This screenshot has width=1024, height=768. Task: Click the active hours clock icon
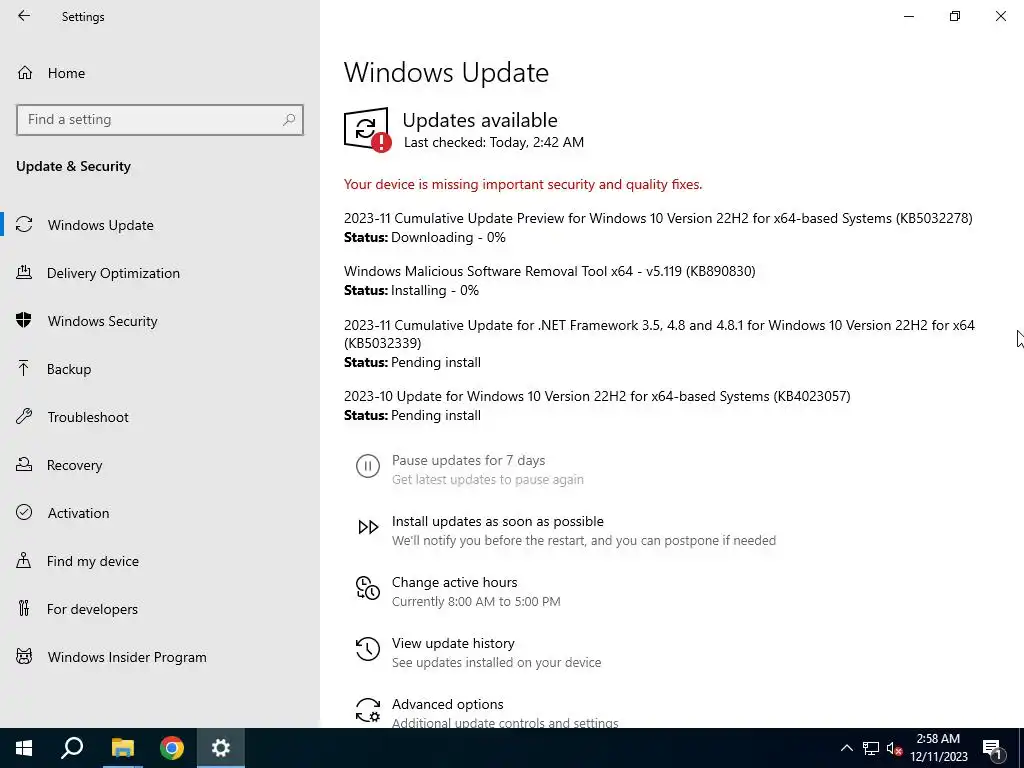pyautogui.click(x=368, y=588)
